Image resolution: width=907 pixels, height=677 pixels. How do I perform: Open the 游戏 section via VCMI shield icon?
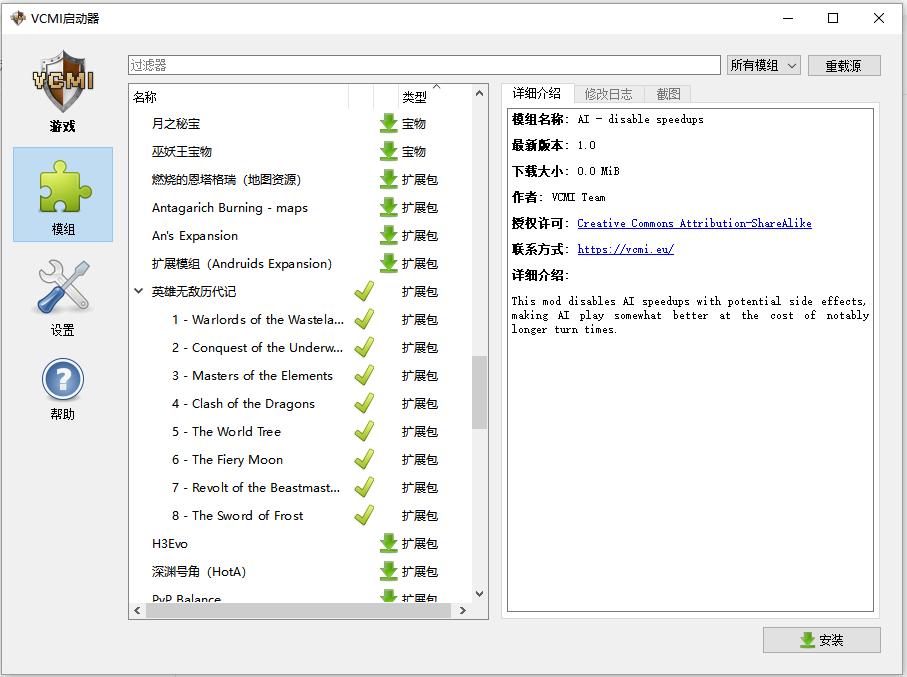[62, 81]
